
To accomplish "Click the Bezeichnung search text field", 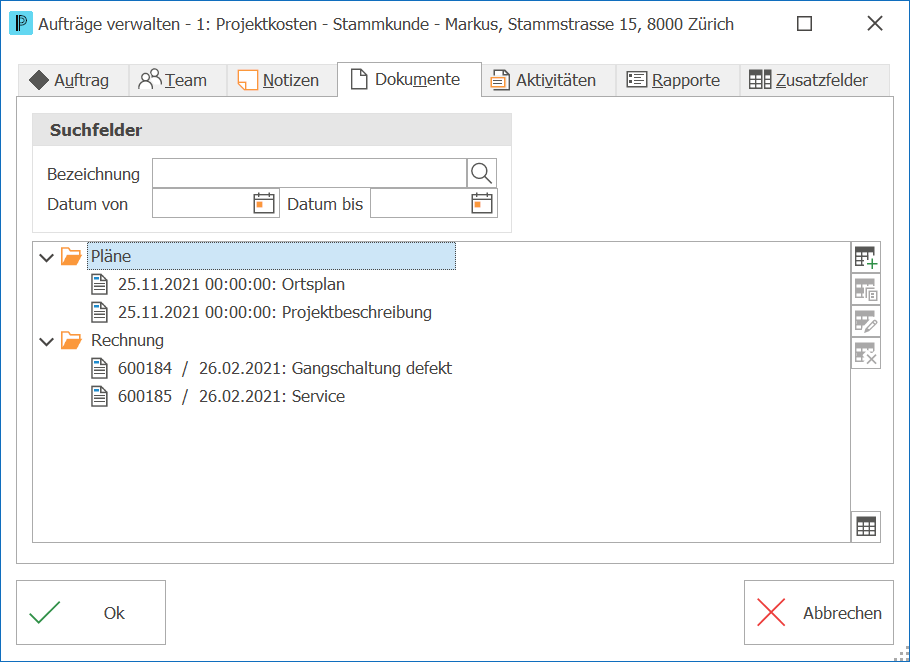I will [309, 173].
